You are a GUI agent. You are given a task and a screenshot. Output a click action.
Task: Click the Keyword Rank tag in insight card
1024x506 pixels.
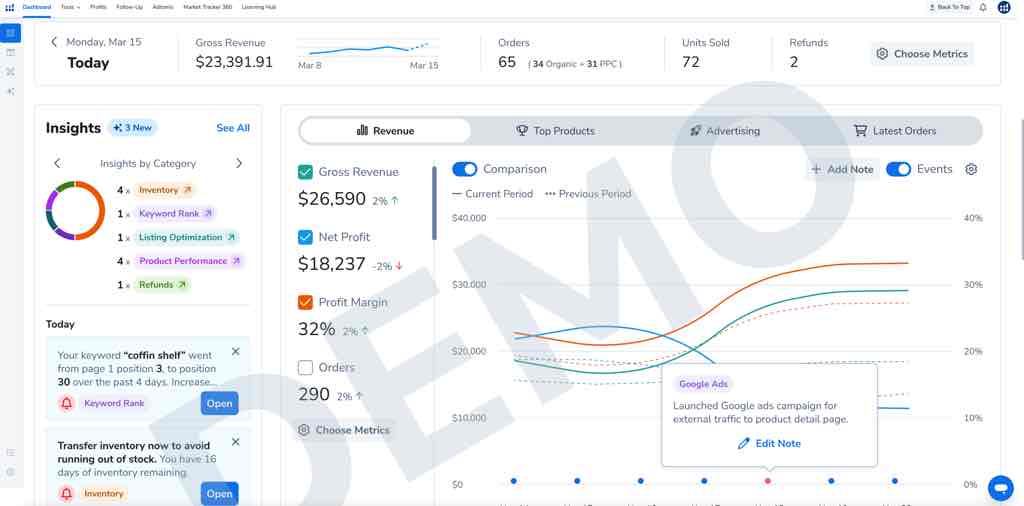point(114,403)
